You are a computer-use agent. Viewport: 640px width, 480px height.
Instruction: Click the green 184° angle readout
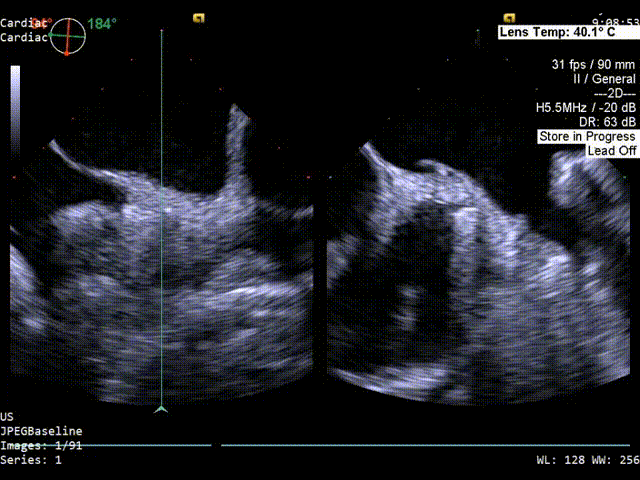101,24
